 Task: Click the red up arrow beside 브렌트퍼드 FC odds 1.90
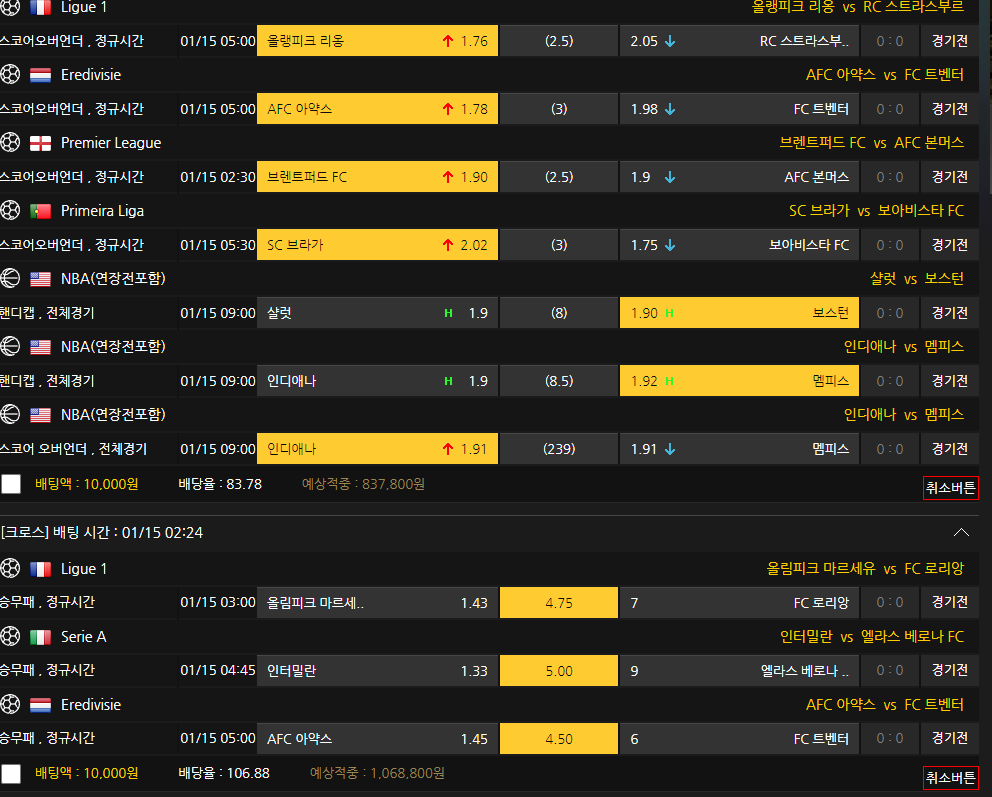448,177
